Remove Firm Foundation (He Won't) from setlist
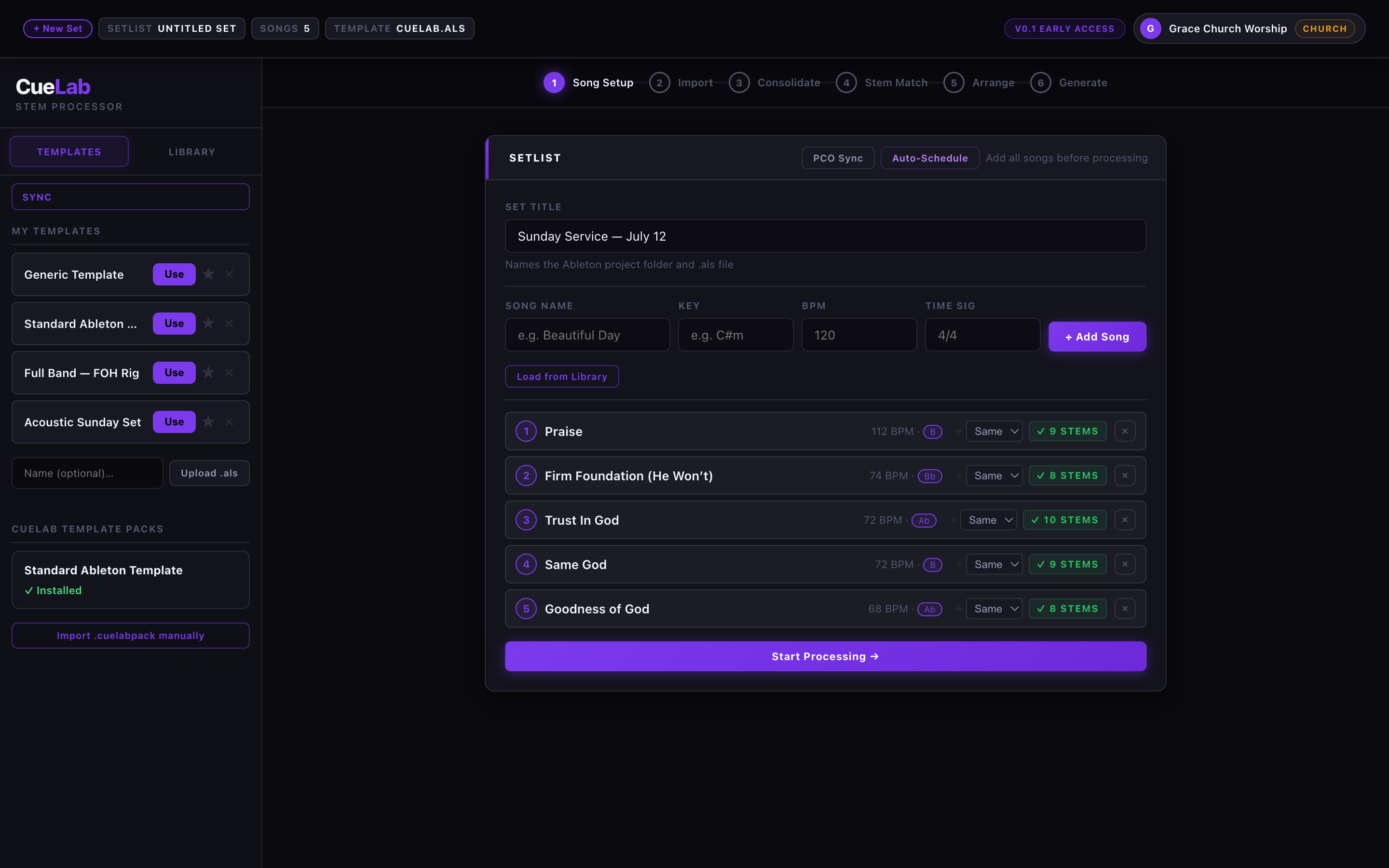This screenshot has width=1389, height=868. coord(1125,475)
